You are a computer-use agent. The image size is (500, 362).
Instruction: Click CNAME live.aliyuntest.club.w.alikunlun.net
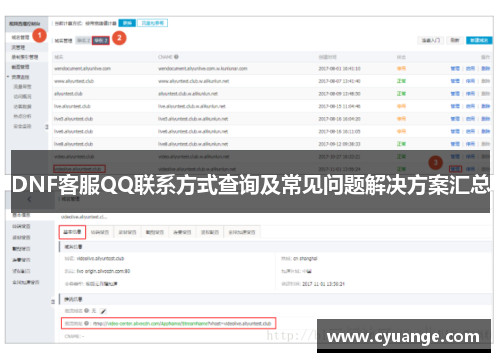(x=192, y=106)
